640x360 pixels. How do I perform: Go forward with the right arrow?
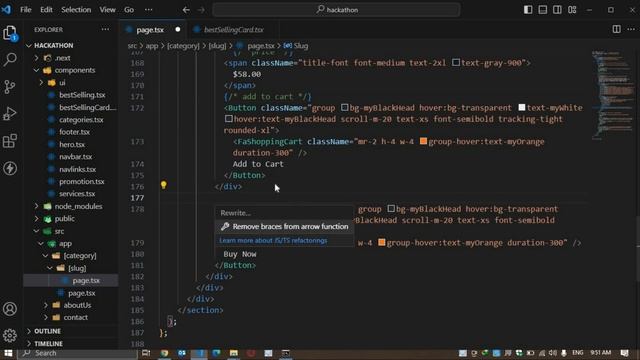pyautogui.click(x=201, y=9)
